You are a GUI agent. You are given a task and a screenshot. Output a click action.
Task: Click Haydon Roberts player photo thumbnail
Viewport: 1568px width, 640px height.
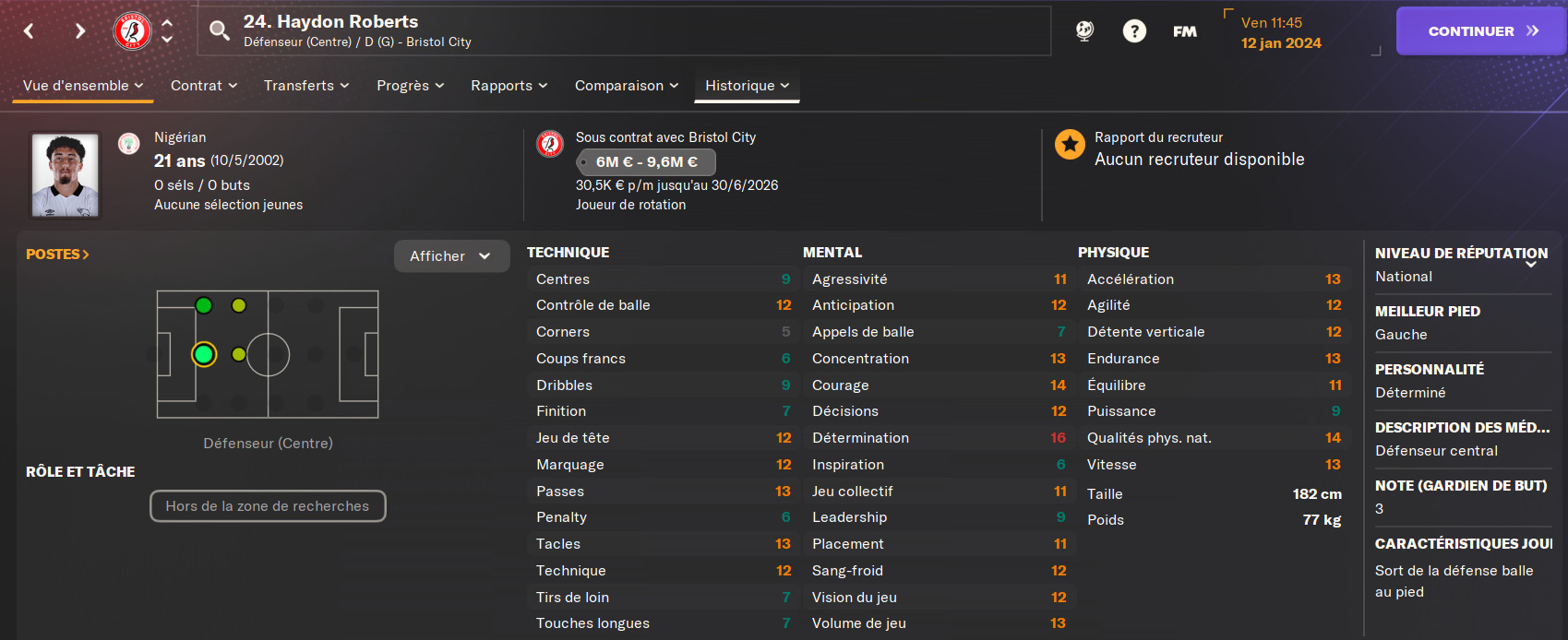tap(65, 175)
